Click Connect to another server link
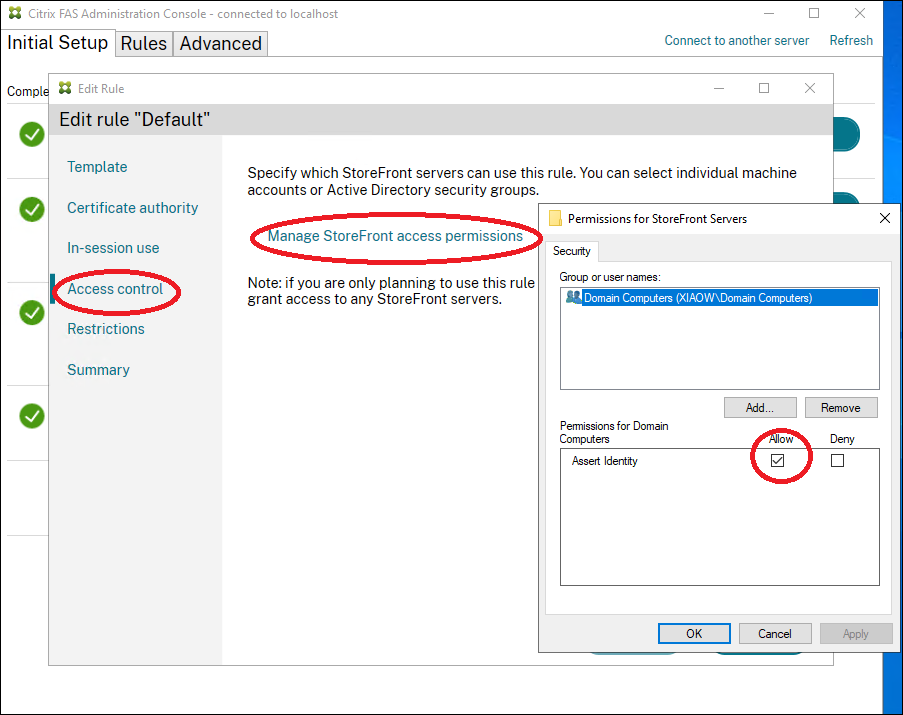The width and height of the screenshot is (903, 715). (x=737, y=40)
